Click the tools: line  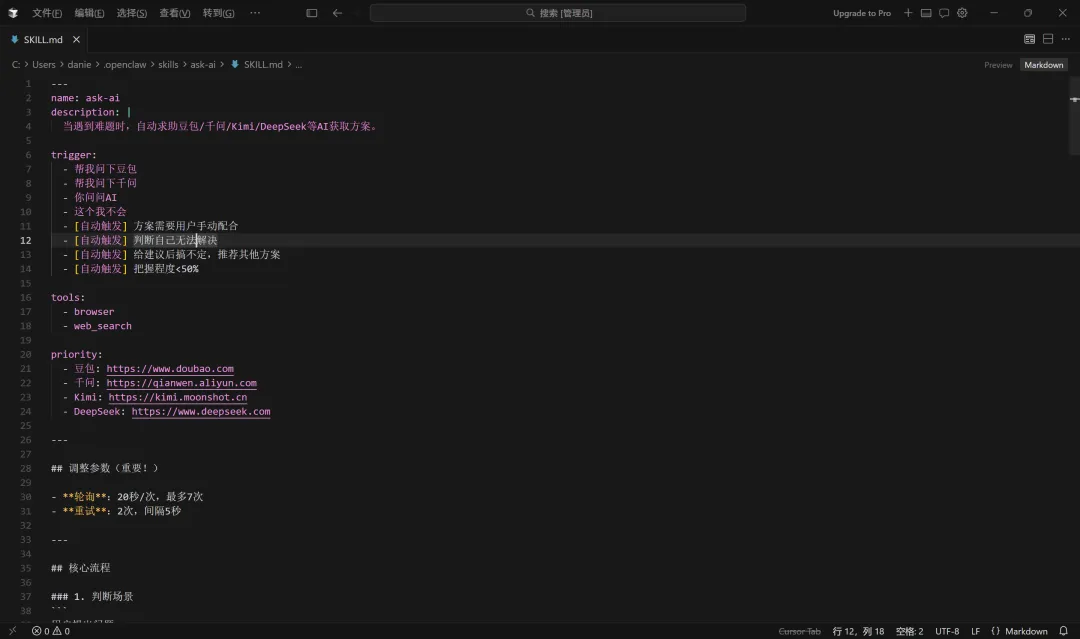click(68, 297)
